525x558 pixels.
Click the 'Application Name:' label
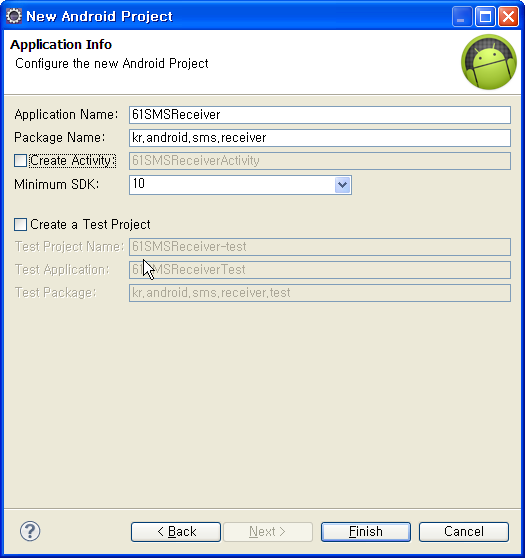[66, 115]
